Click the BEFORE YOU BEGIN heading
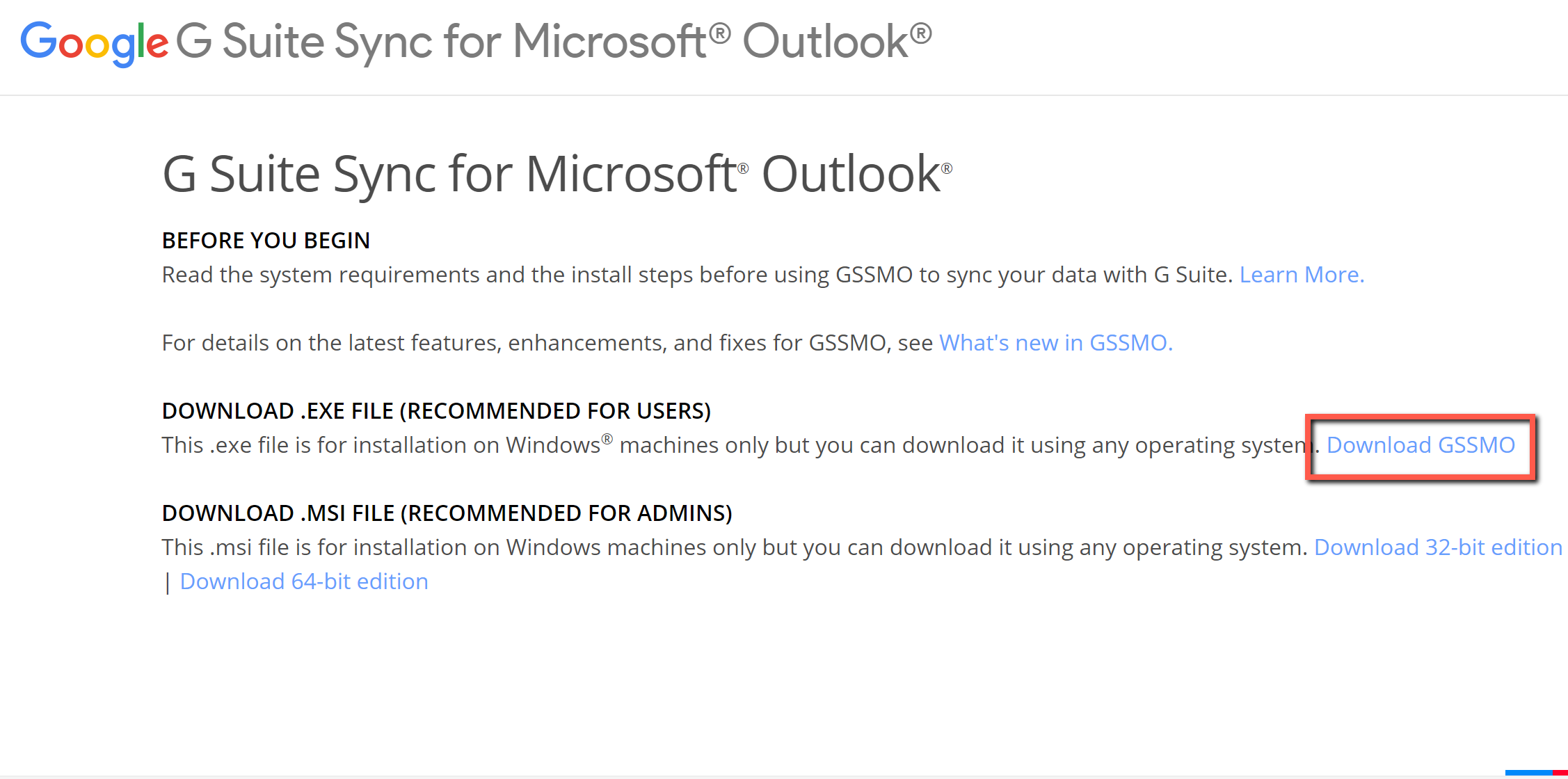1568x779 pixels. coord(266,241)
